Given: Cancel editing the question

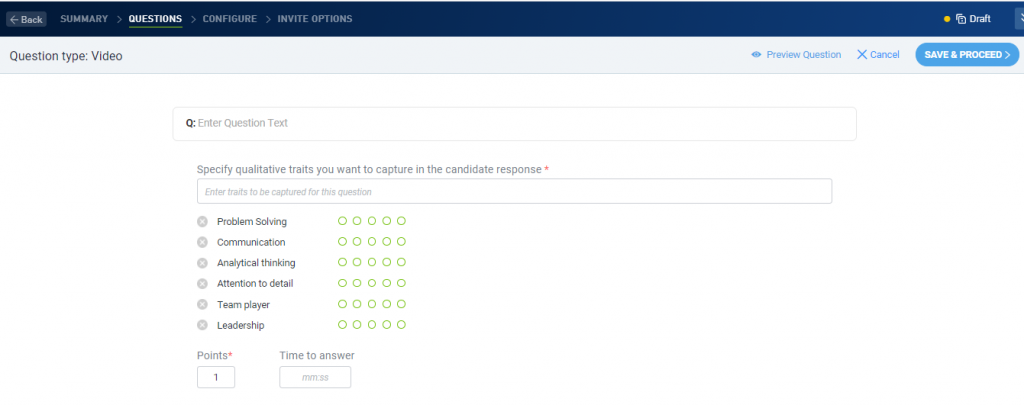Looking at the screenshot, I should click(878, 55).
